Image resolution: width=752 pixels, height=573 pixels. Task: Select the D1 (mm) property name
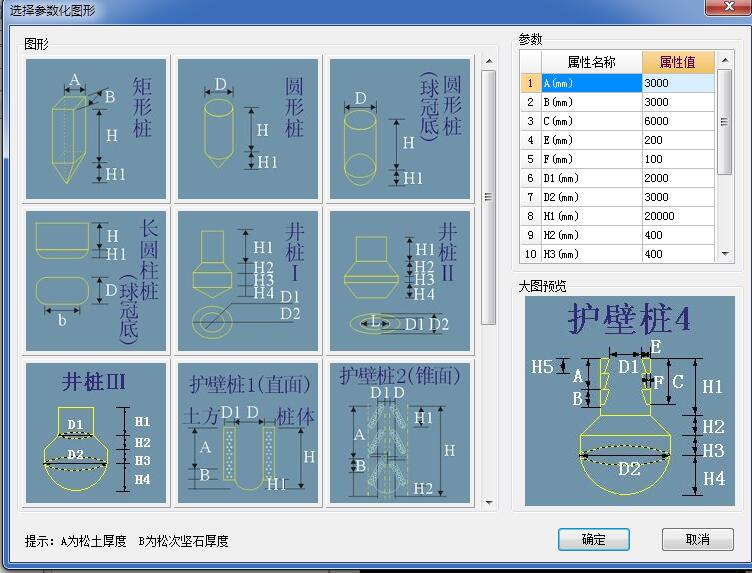[592, 178]
